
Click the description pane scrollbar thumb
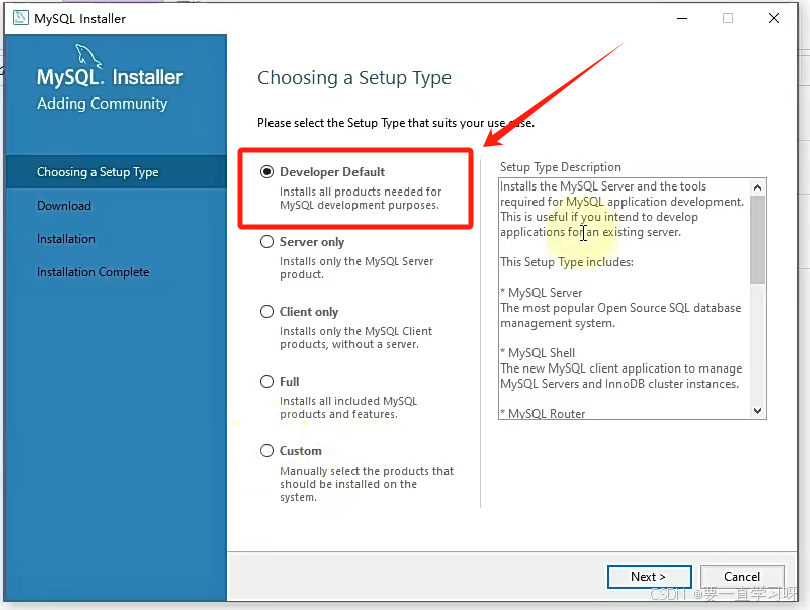click(757, 230)
